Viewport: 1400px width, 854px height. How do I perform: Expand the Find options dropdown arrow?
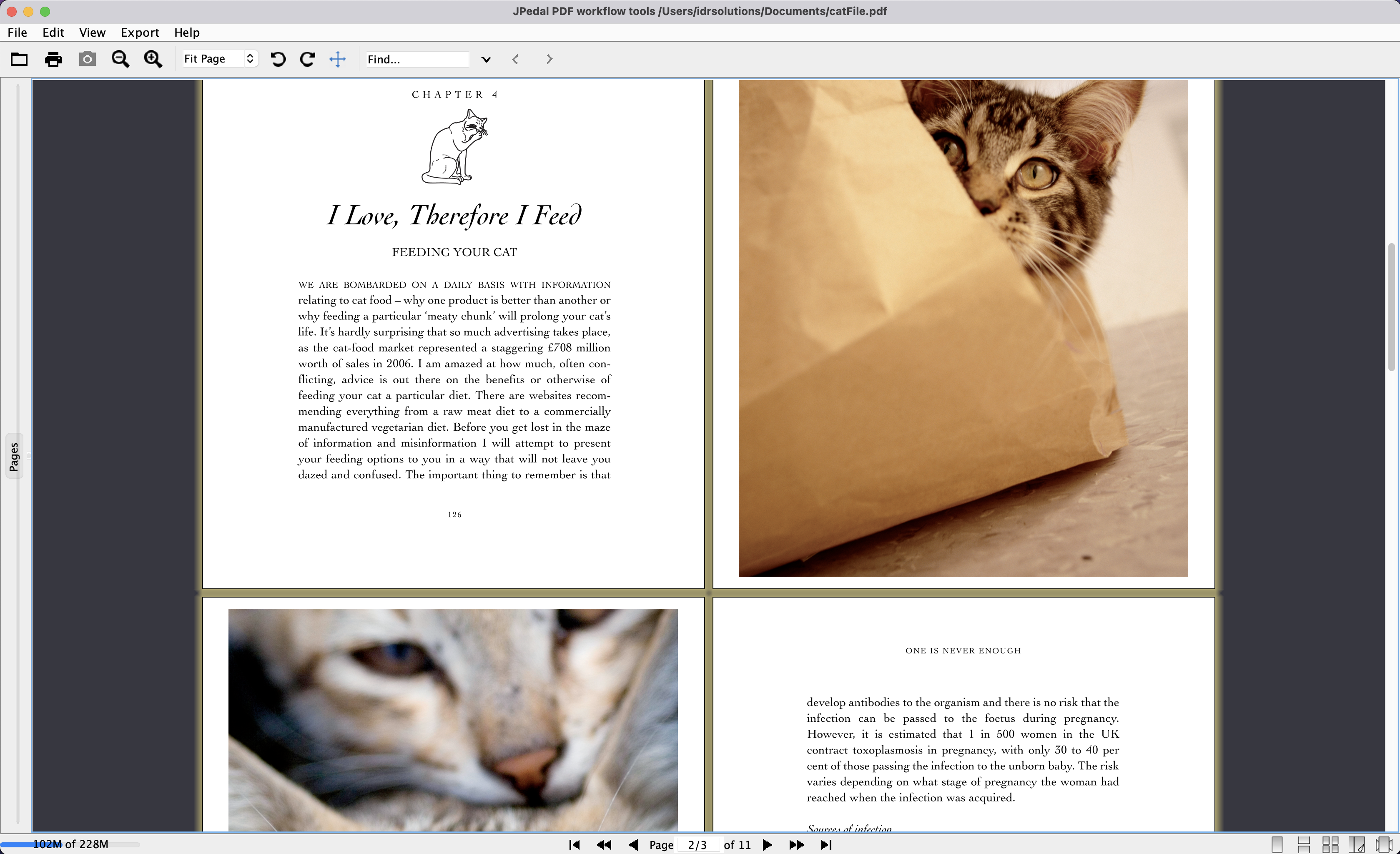coord(486,59)
